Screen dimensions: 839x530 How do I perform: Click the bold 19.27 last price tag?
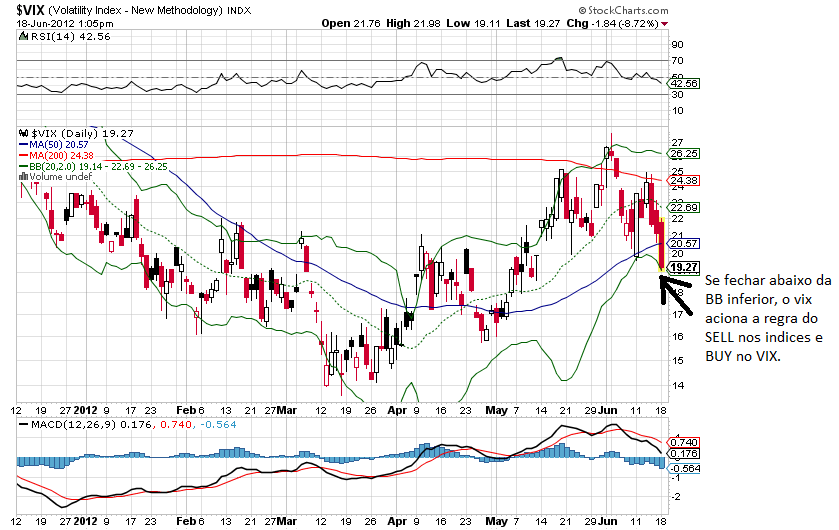684,267
